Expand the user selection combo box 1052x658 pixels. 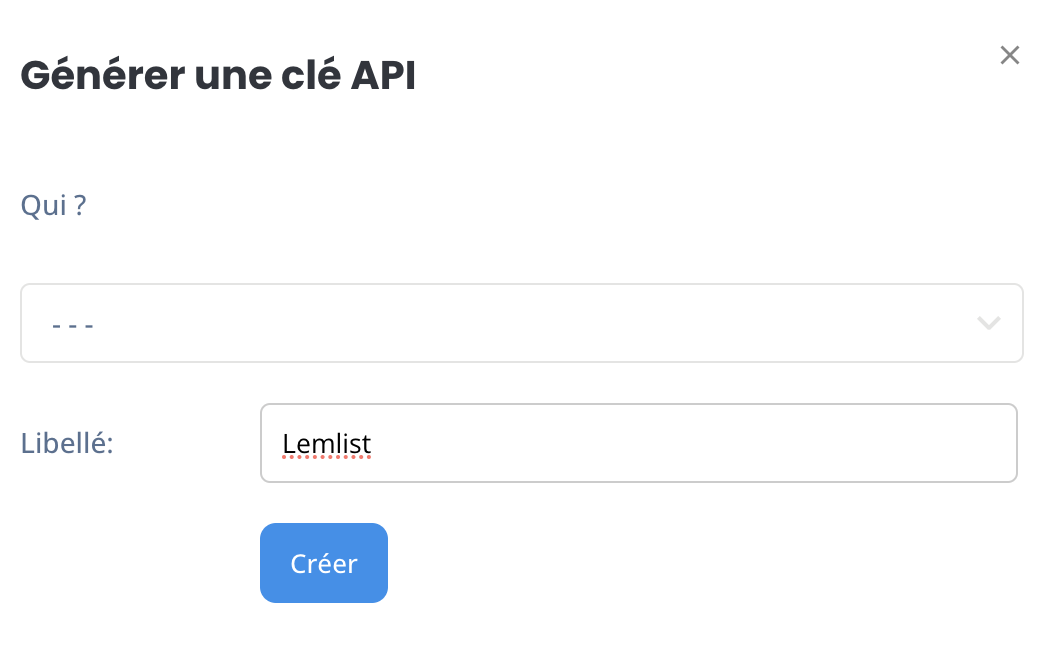(521, 323)
